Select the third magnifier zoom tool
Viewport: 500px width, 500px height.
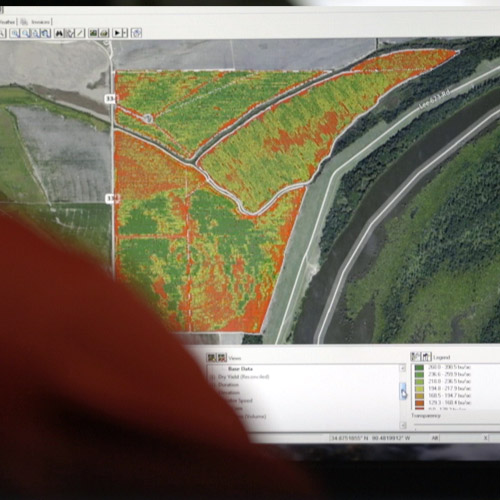pyautogui.click(x=36, y=33)
